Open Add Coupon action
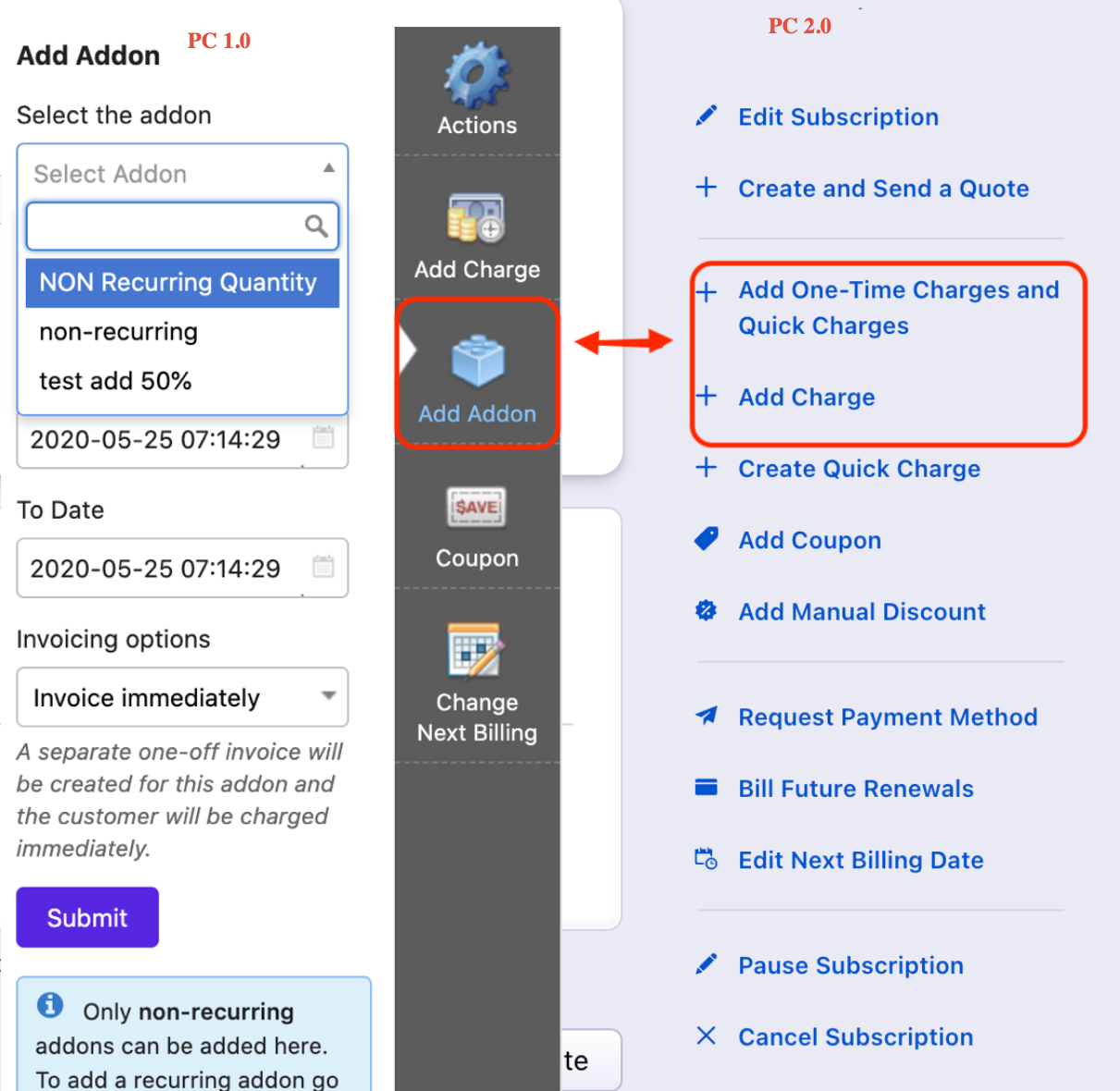Screen dimensions: 1120x1091 pyautogui.click(x=809, y=541)
